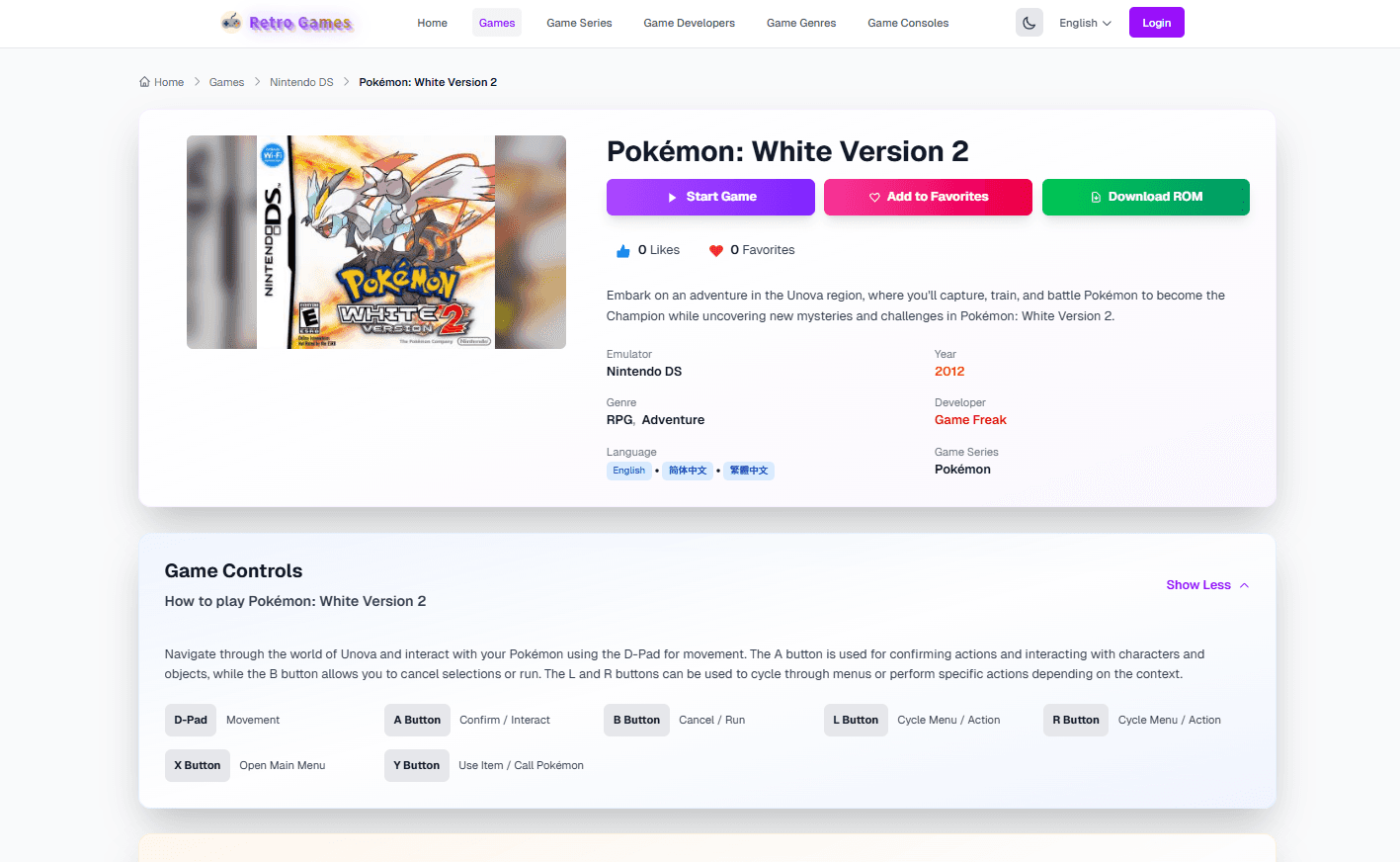Open the Game Freak developer link
1400x862 pixels.
(x=970, y=420)
